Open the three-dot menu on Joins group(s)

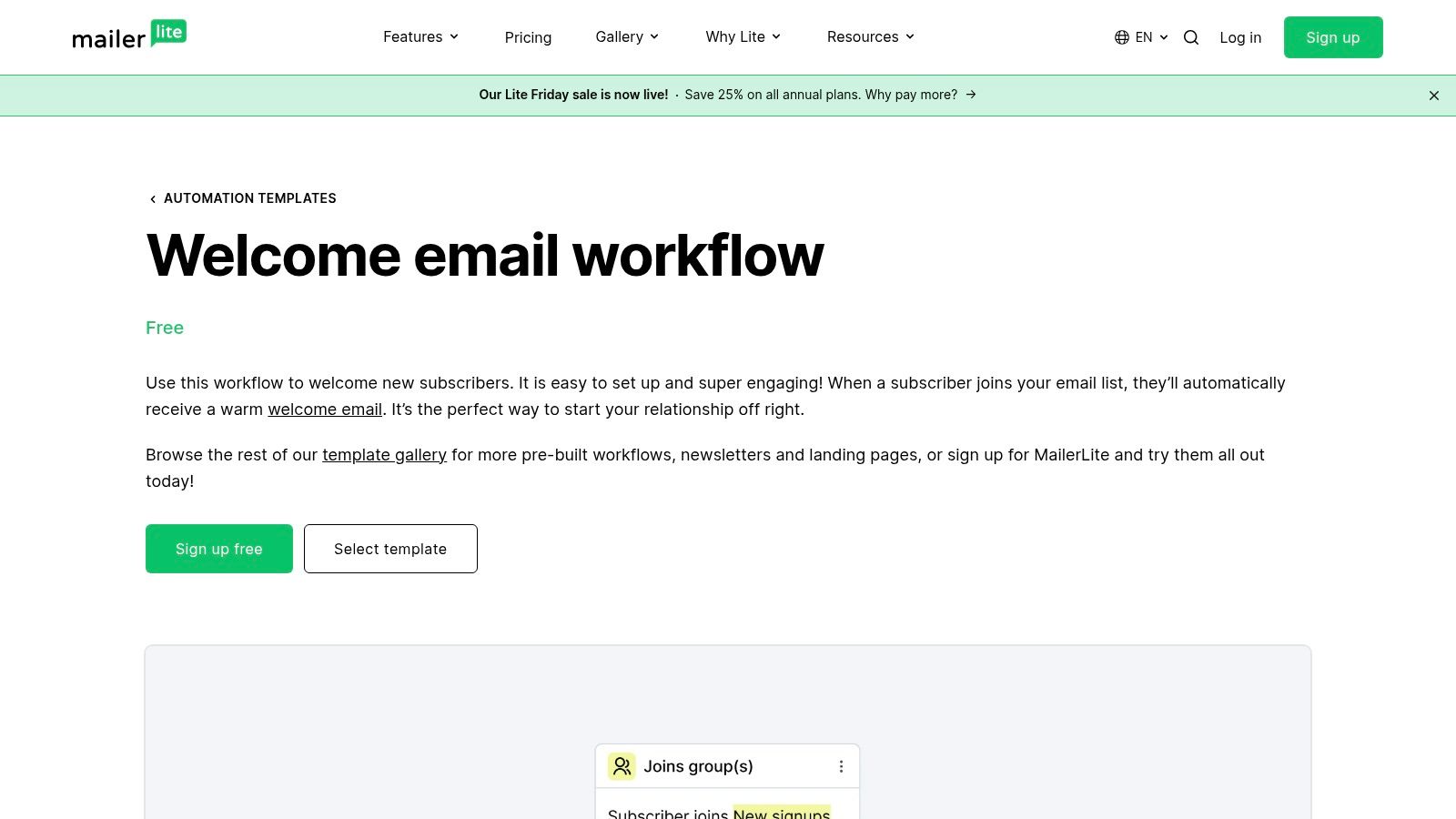tap(842, 766)
